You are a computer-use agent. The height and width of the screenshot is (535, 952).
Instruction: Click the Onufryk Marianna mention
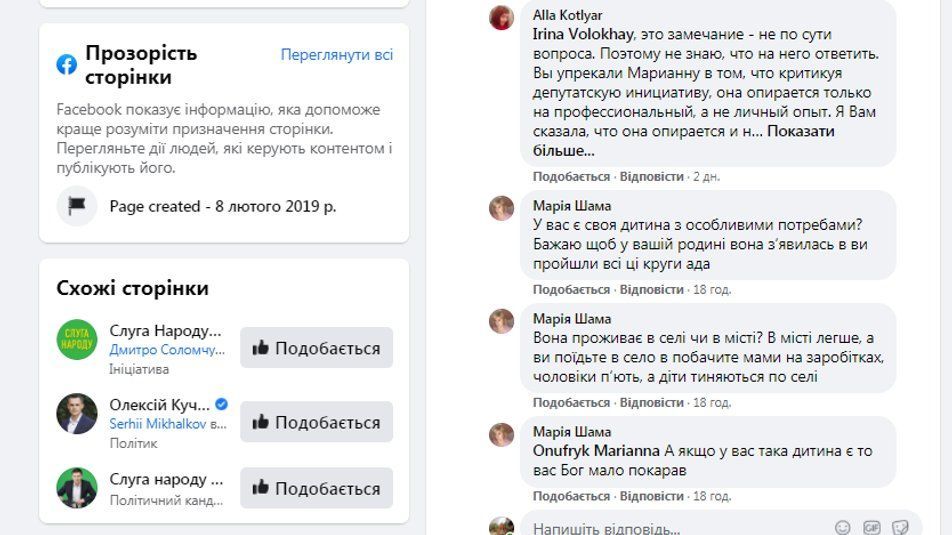(596, 450)
